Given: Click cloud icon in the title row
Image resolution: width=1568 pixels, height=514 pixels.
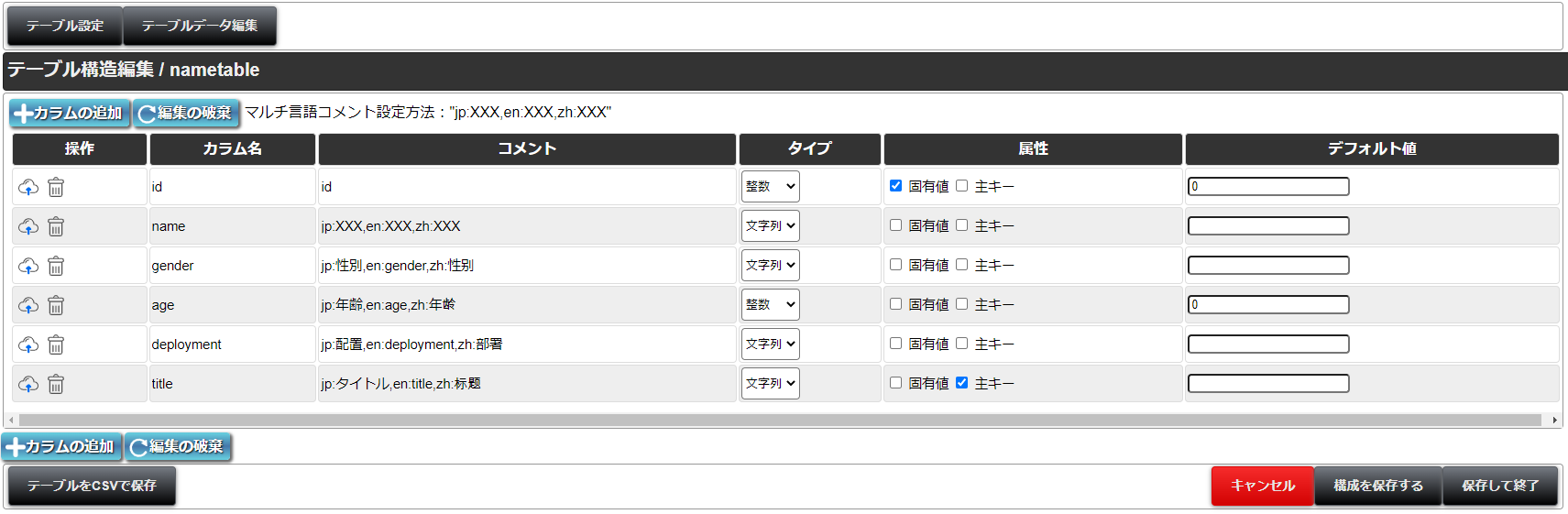Looking at the screenshot, I should [x=28, y=384].
